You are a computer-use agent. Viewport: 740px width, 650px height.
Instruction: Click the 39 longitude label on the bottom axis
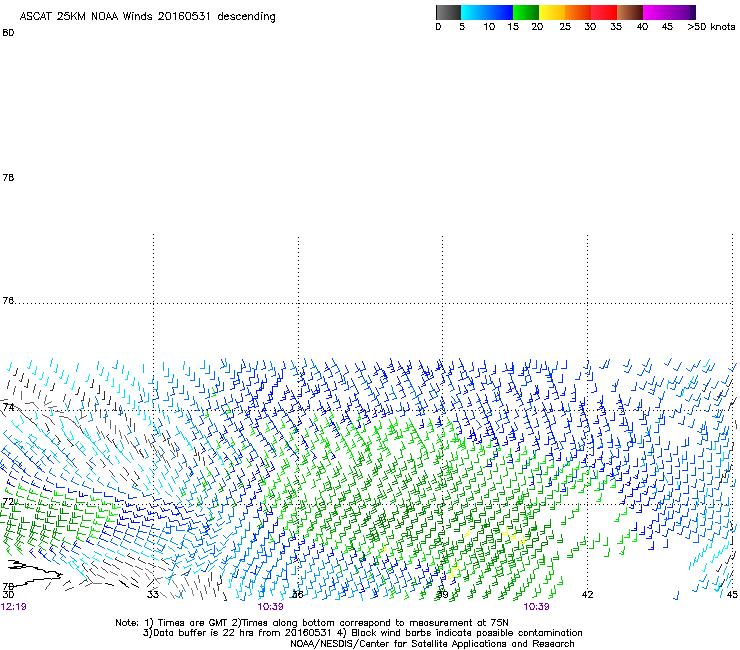click(442, 595)
